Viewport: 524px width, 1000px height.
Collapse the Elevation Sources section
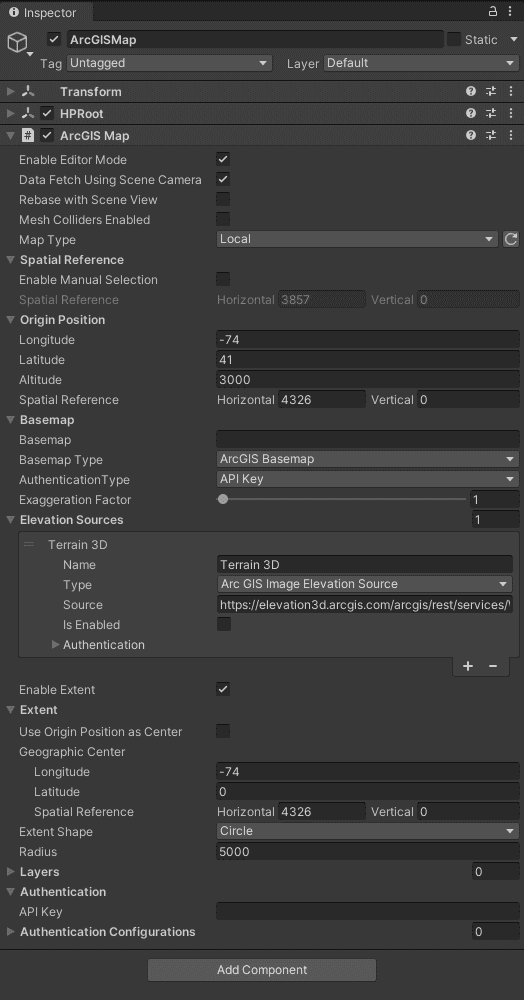10,520
